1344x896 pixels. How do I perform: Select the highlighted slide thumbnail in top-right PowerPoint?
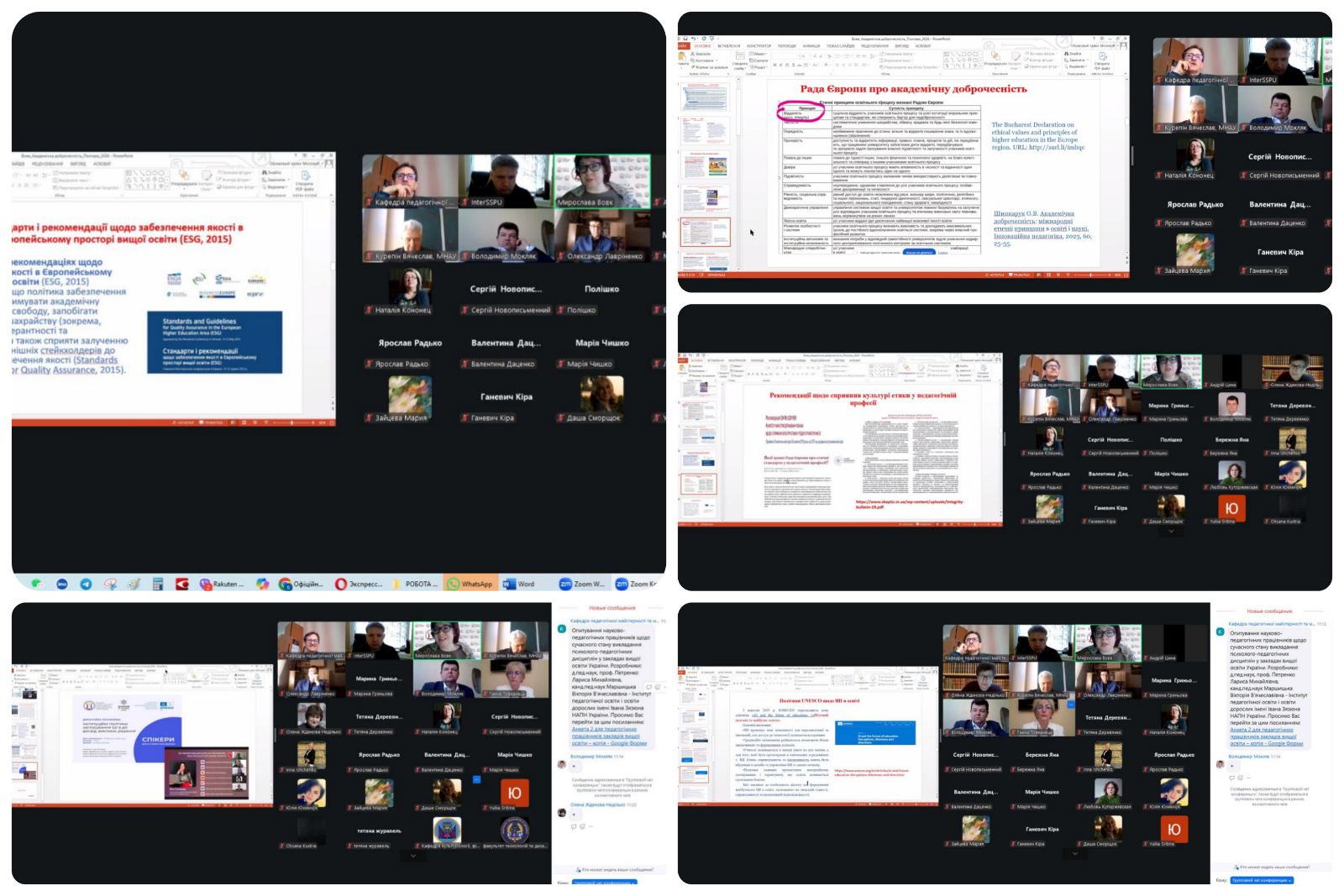(705, 232)
